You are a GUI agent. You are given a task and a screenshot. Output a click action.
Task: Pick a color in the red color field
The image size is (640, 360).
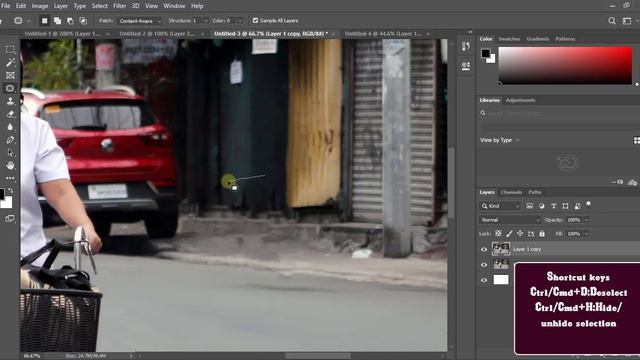click(x=565, y=65)
